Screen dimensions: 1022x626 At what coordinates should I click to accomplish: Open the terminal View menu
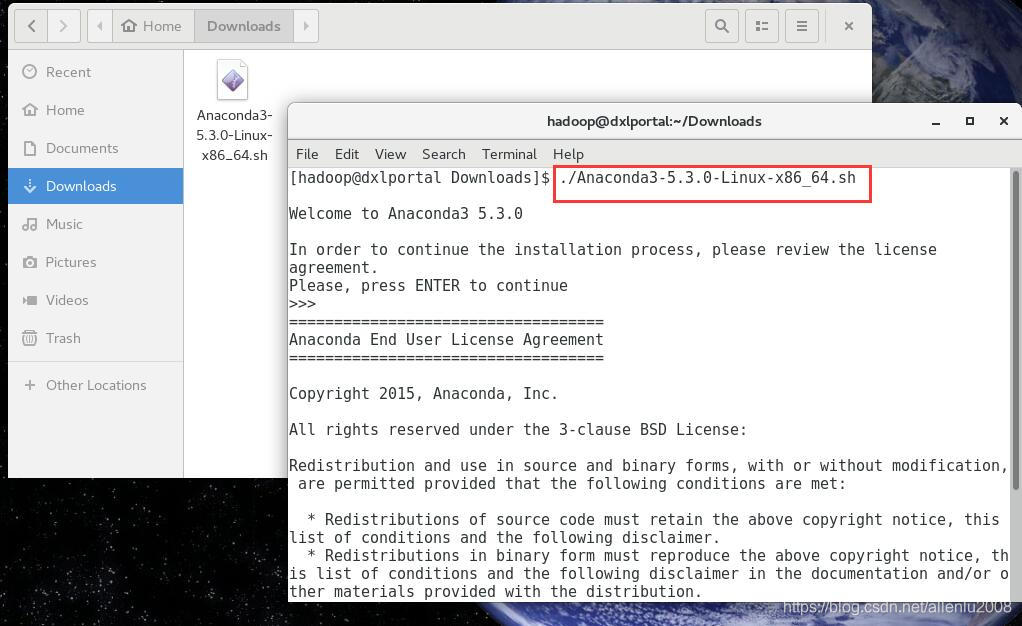pos(390,155)
